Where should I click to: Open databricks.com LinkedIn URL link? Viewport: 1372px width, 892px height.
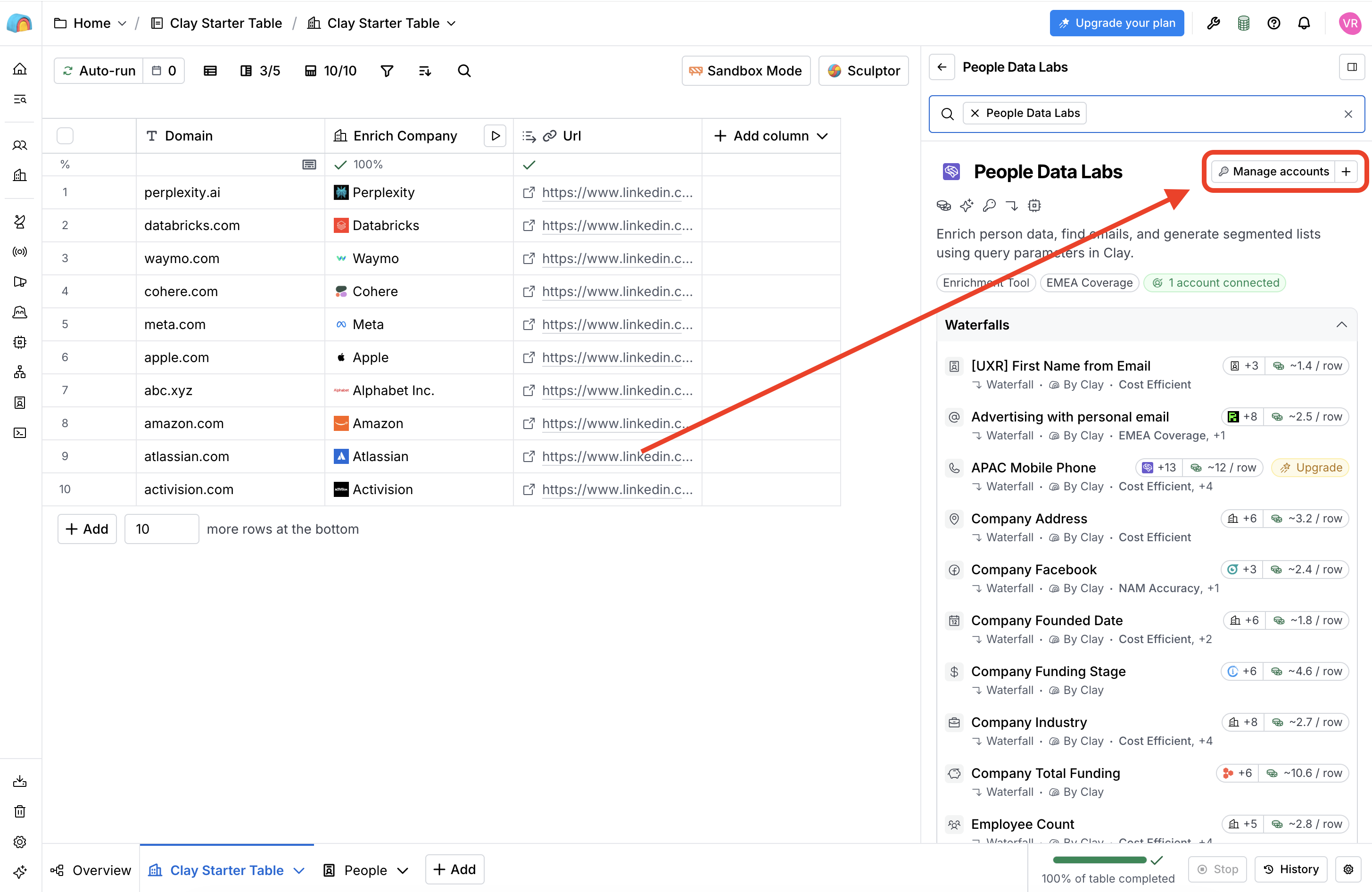click(x=618, y=225)
